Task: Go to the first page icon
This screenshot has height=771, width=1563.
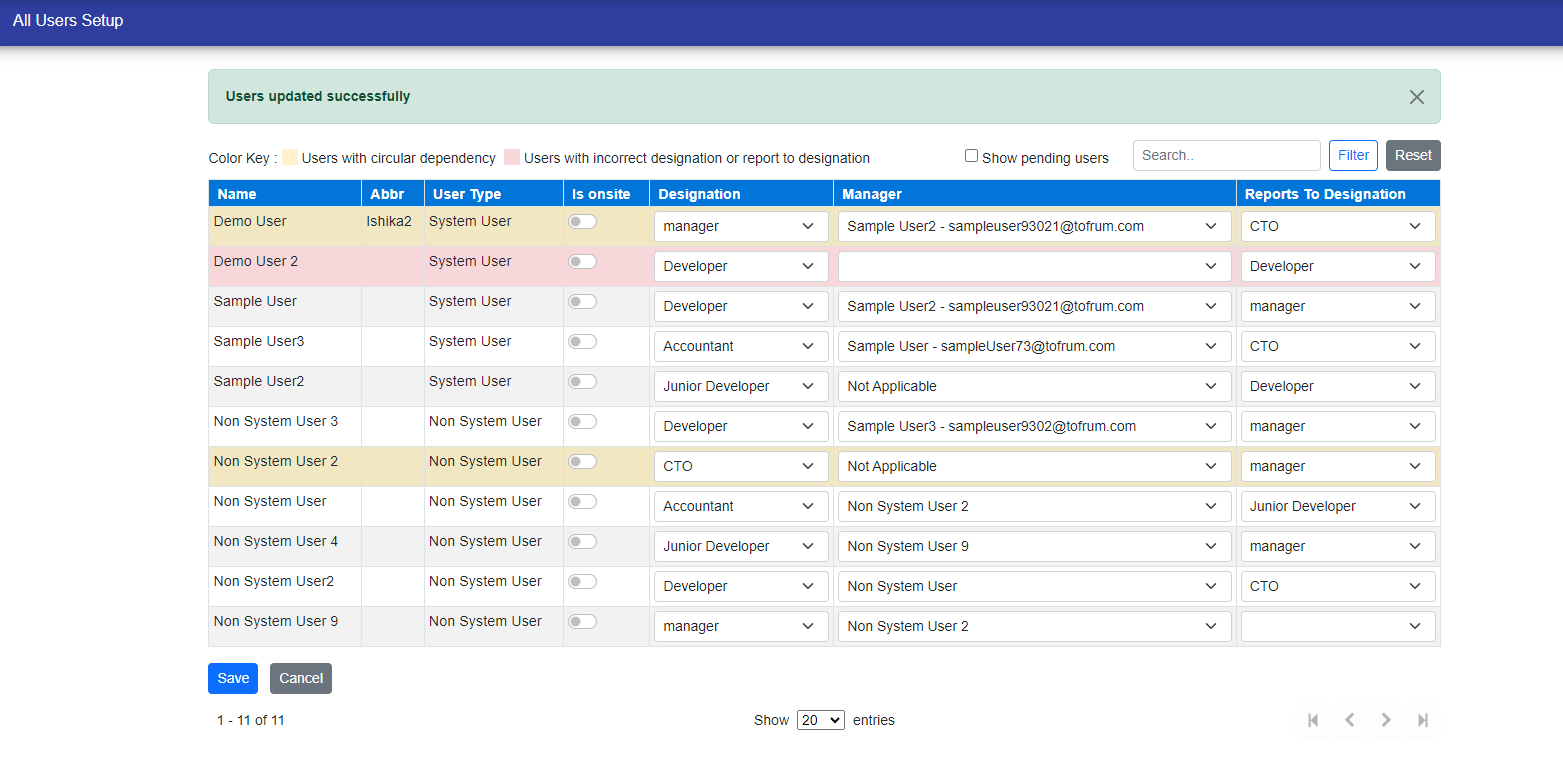Action: click(1313, 720)
